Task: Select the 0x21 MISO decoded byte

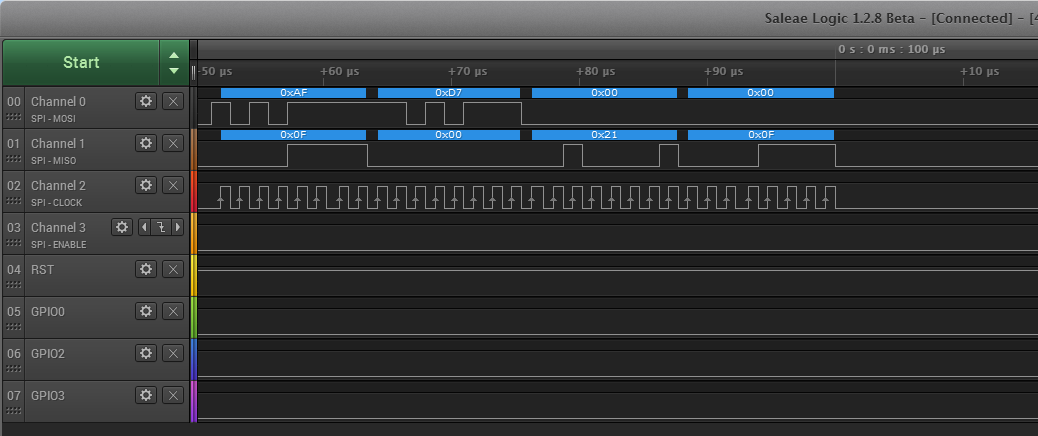Action: tap(604, 135)
